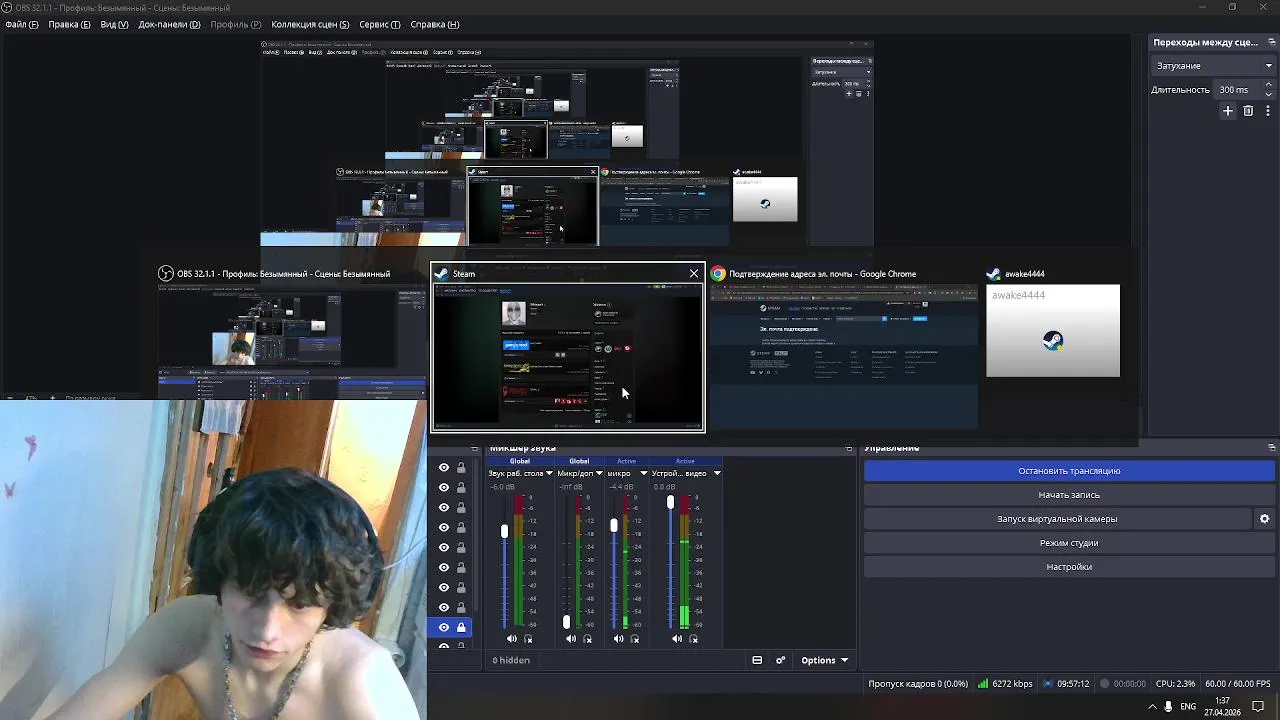The width and height of the screenshot is (1280, 720).
Task: Open Windows notification center icon
Action: tap(1259, 706)
